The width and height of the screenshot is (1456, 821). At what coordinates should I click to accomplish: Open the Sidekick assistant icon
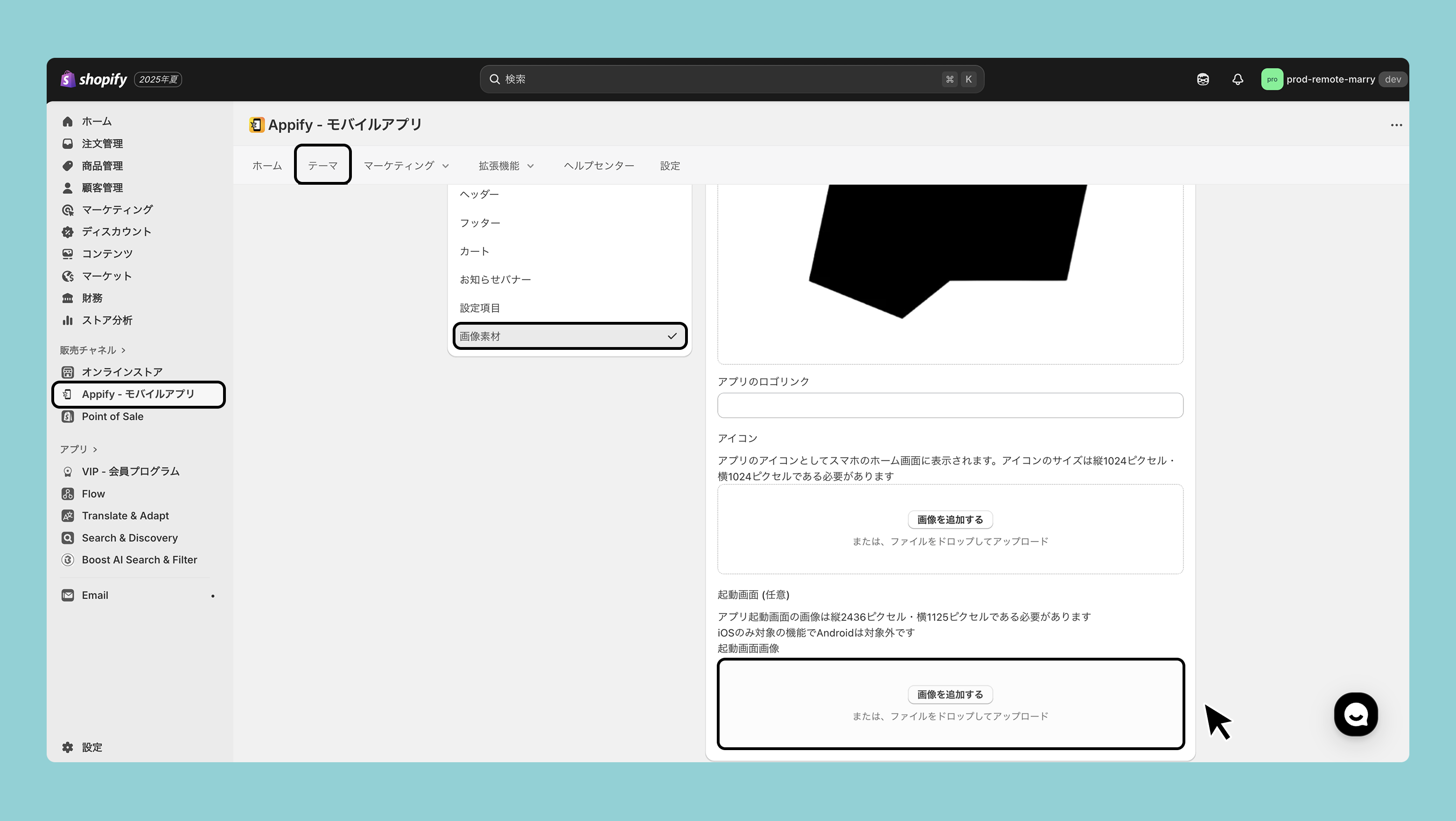point(1203,79)
